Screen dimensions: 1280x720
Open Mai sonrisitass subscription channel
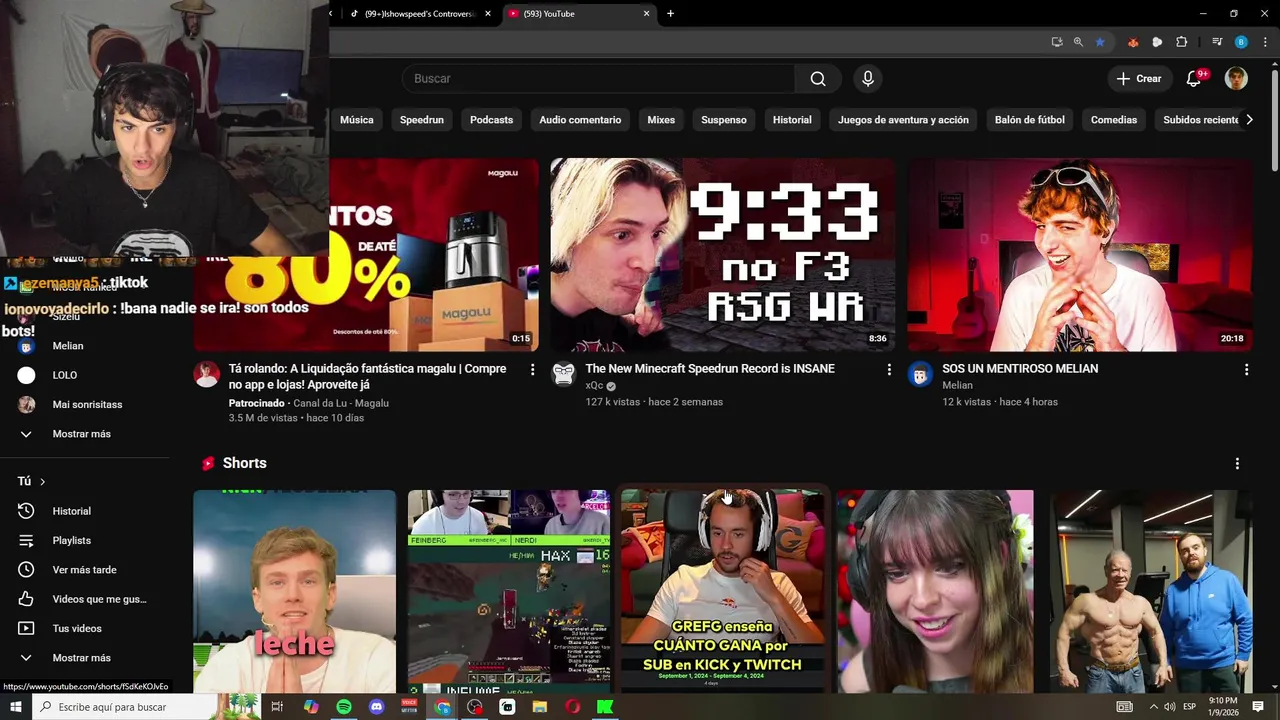pos(85,405)
